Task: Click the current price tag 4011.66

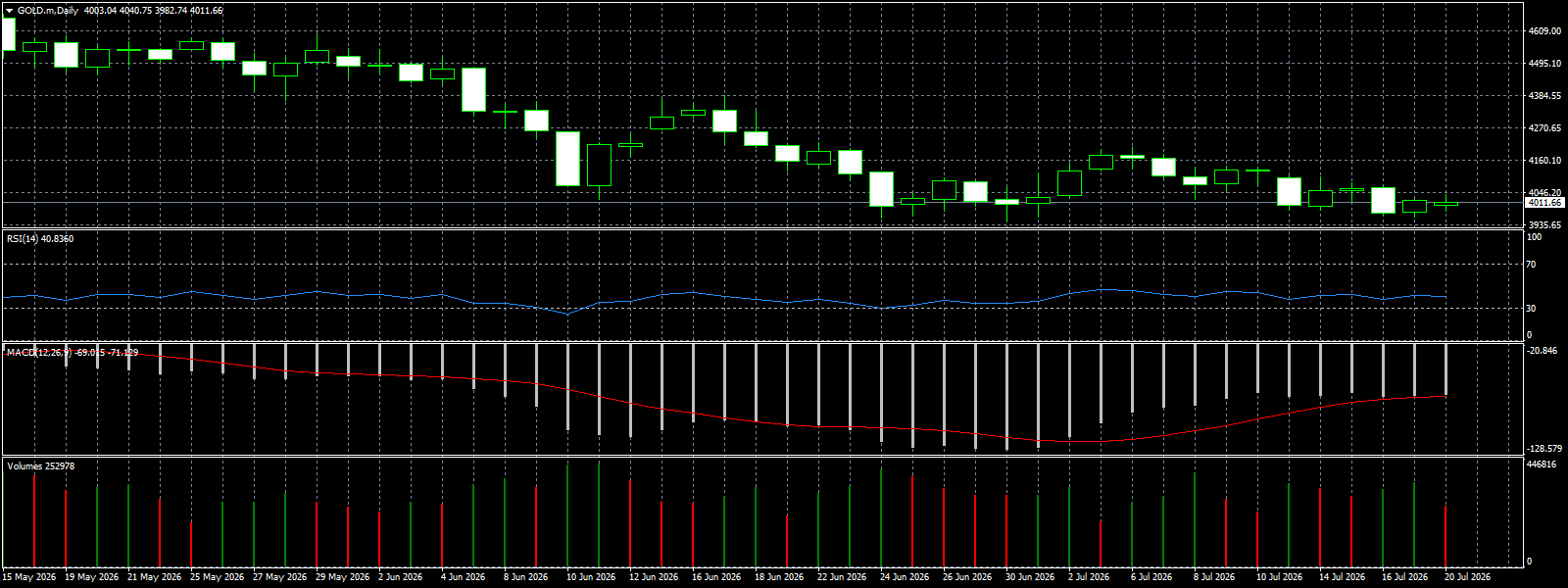Action: coord(1544,203)
